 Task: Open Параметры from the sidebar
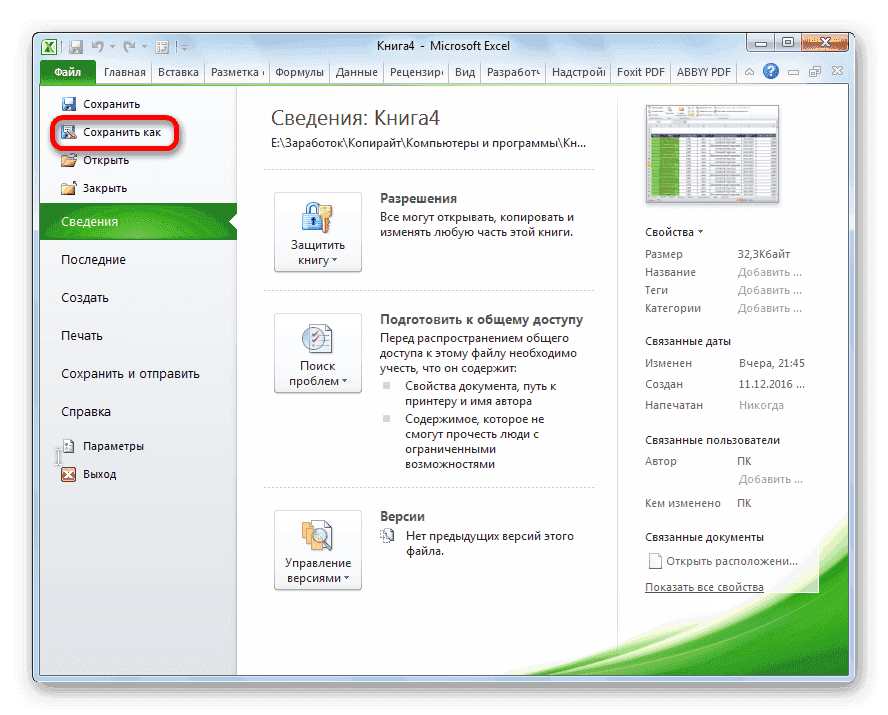101,445
